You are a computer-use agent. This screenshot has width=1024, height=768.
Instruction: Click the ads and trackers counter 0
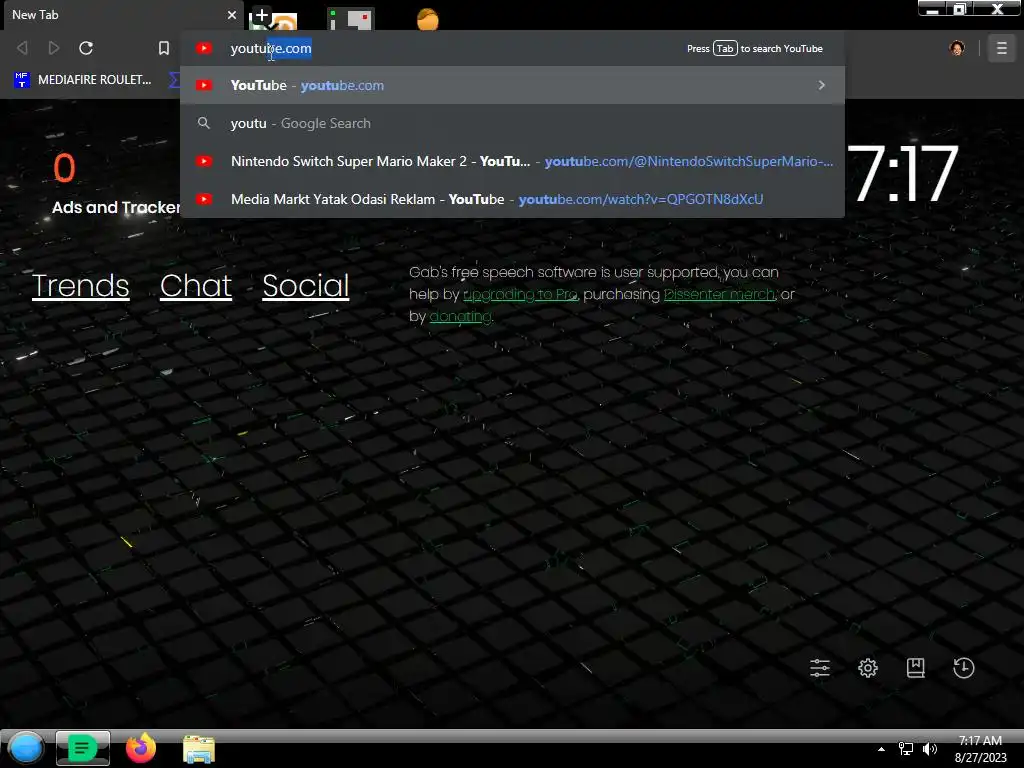tap(64, 168)
